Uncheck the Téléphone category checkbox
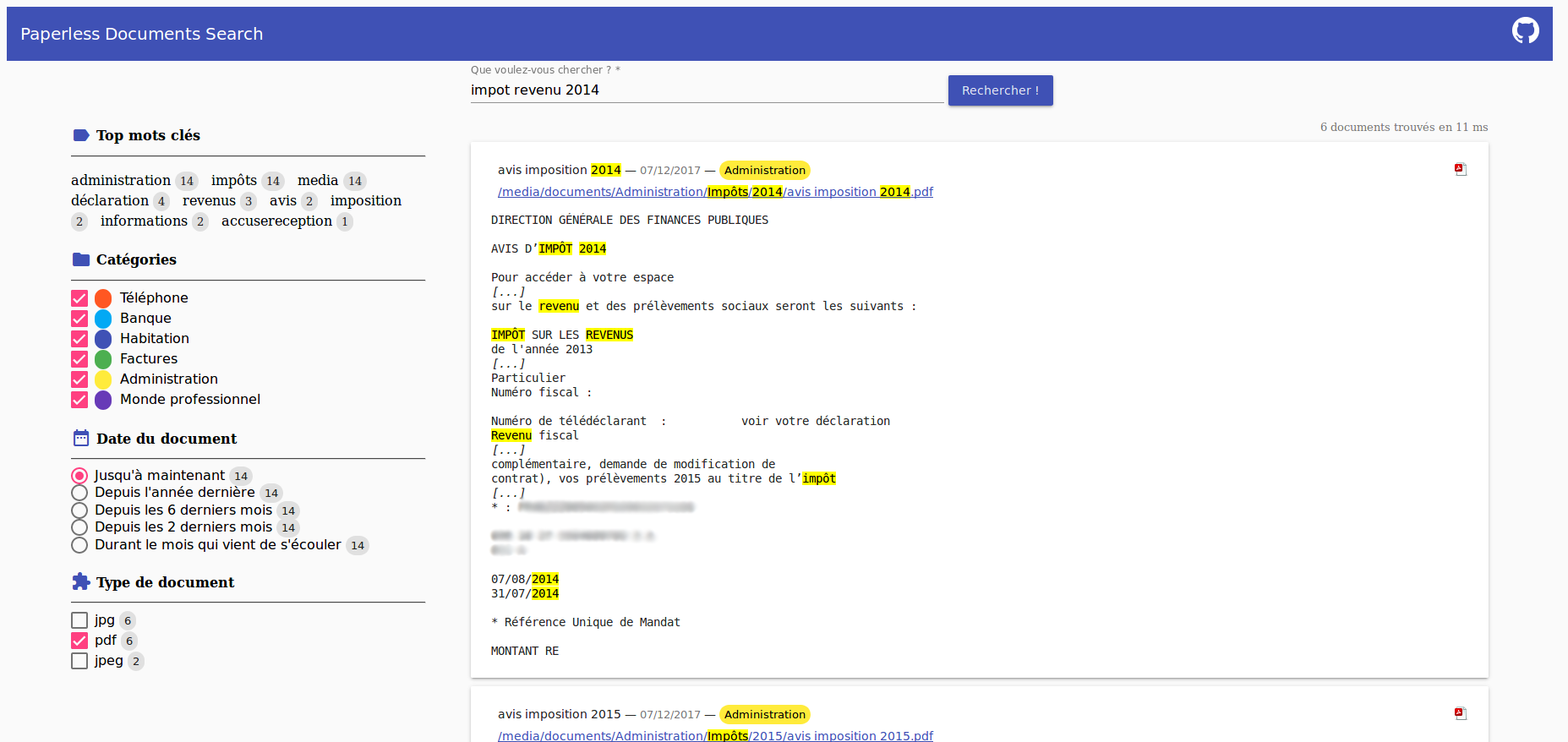The height and width of the screenshot is (742, 1568). [x=79, y=298]
